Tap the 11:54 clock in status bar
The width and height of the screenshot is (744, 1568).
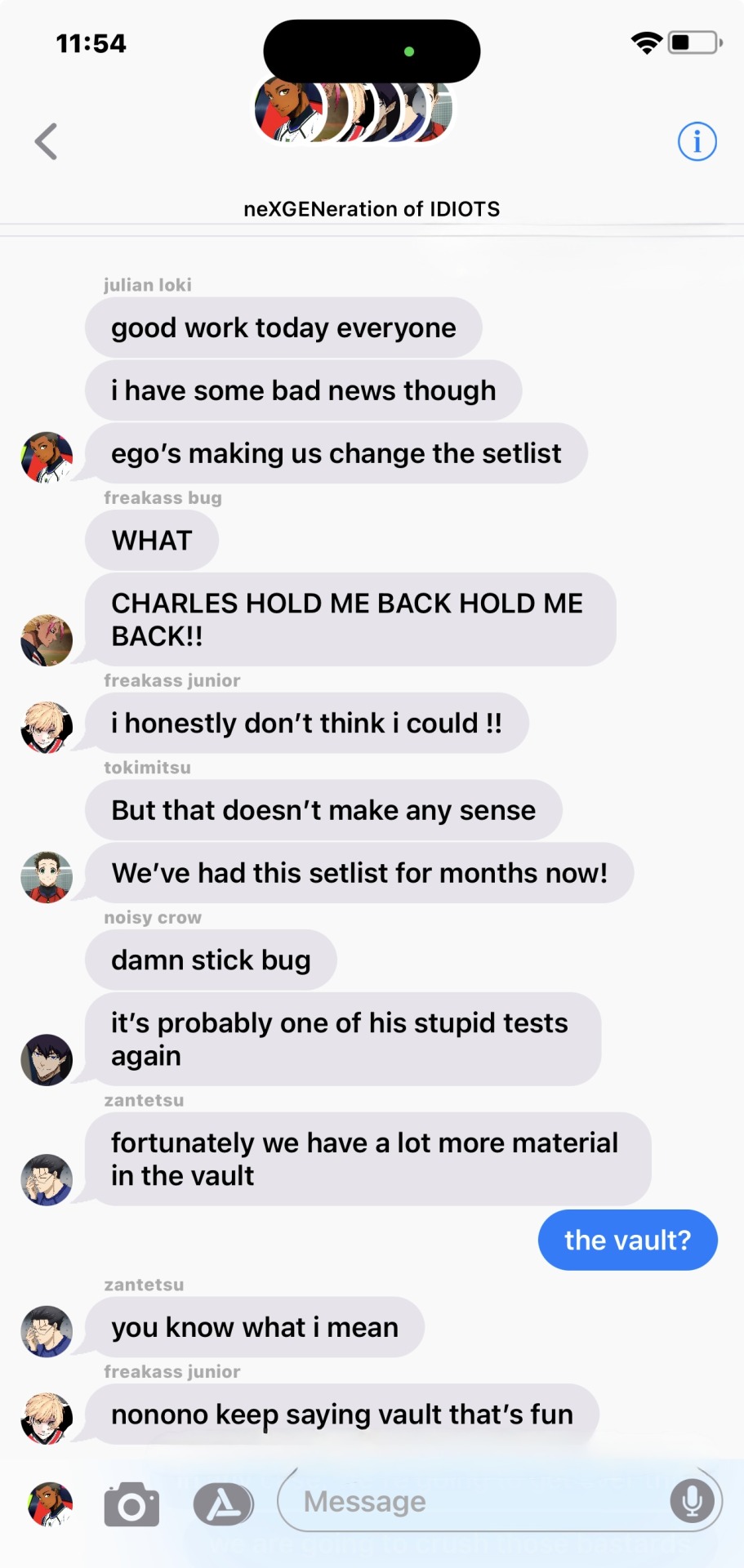(x=91, y=43)
